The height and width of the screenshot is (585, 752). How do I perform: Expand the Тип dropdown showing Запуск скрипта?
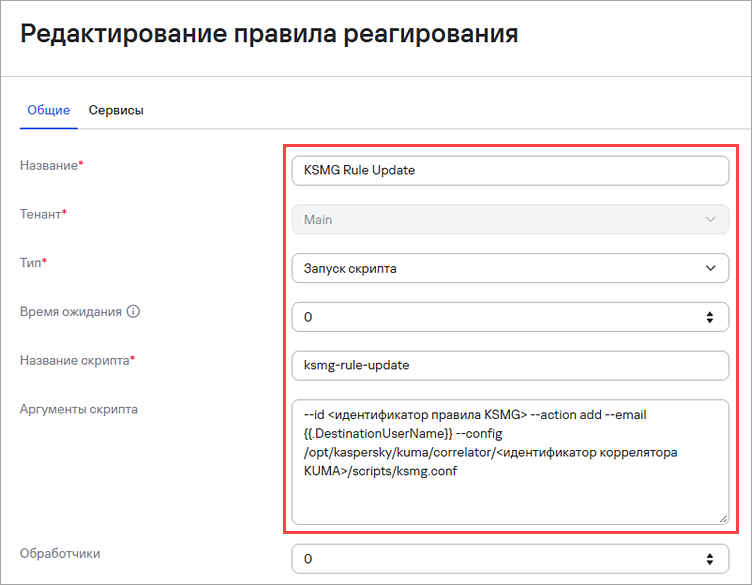tap(510, 268)
